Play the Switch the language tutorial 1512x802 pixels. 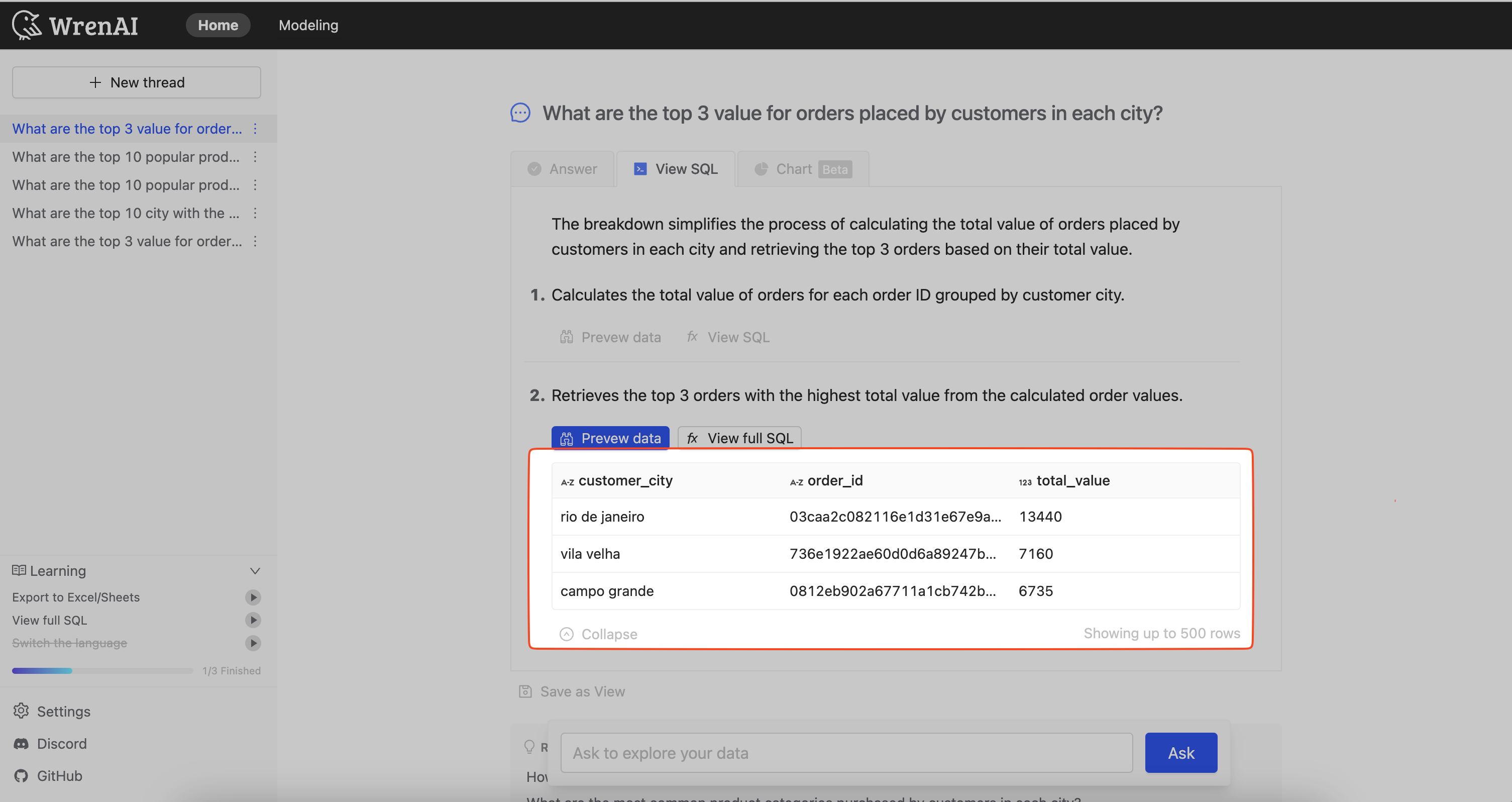[x=253, y=643]
